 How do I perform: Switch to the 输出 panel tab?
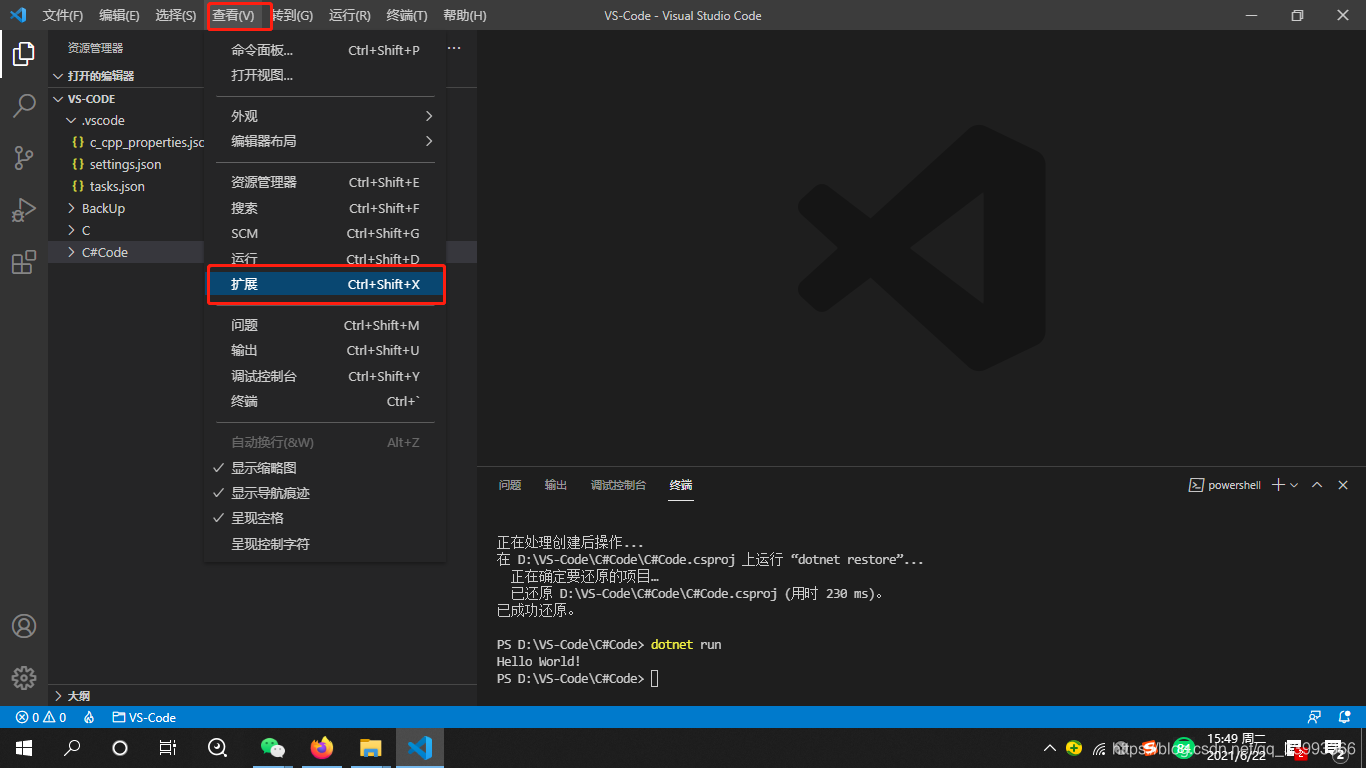pyautogui.click(x=556, y=485)
